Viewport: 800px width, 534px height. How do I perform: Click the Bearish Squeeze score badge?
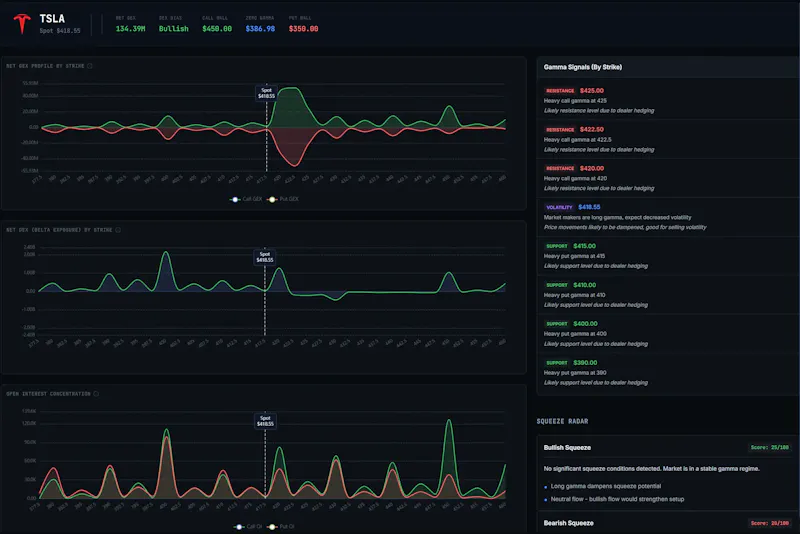point(769,523)
